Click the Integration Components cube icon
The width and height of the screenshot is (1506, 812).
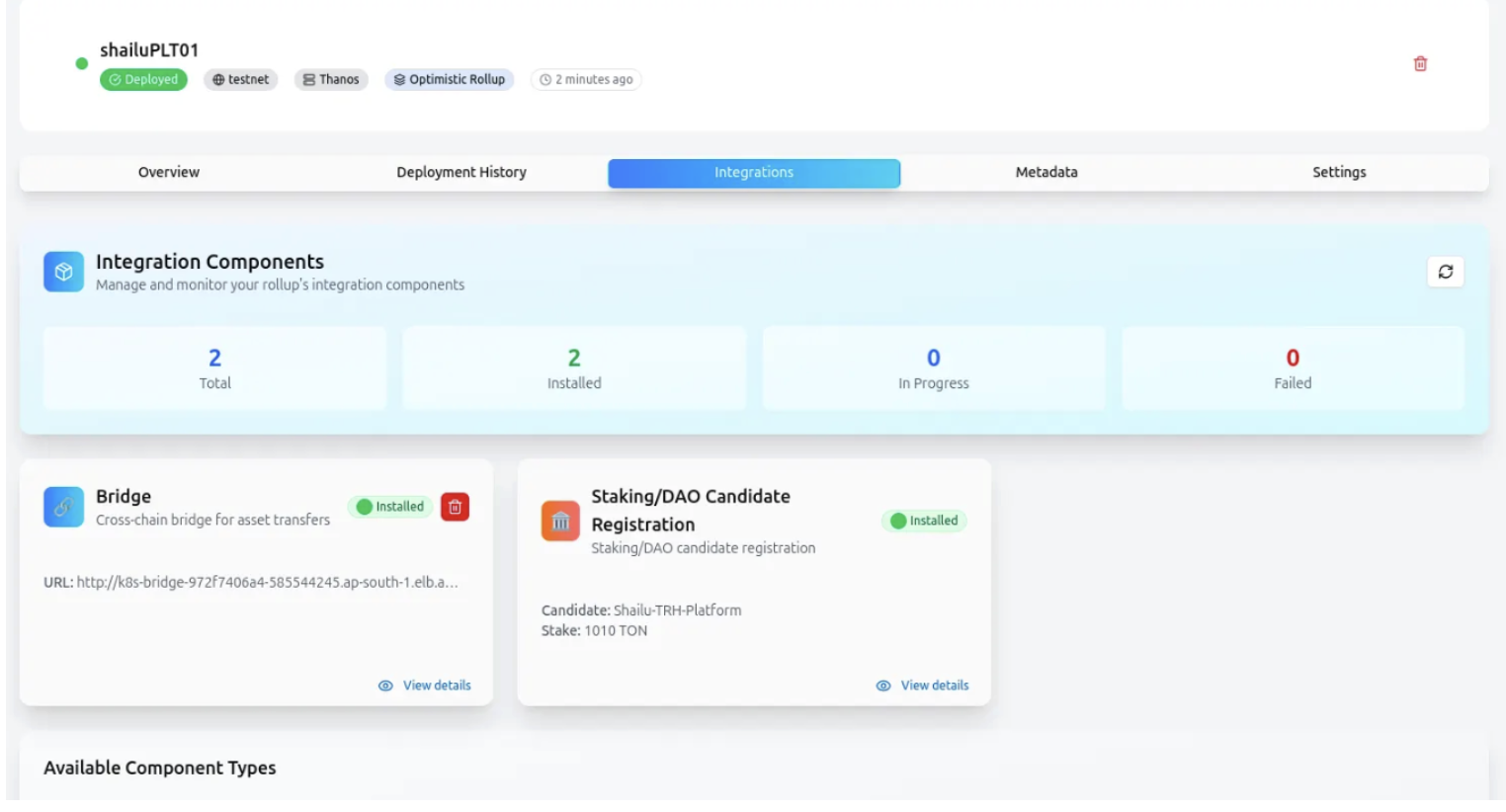pos(63,272)
